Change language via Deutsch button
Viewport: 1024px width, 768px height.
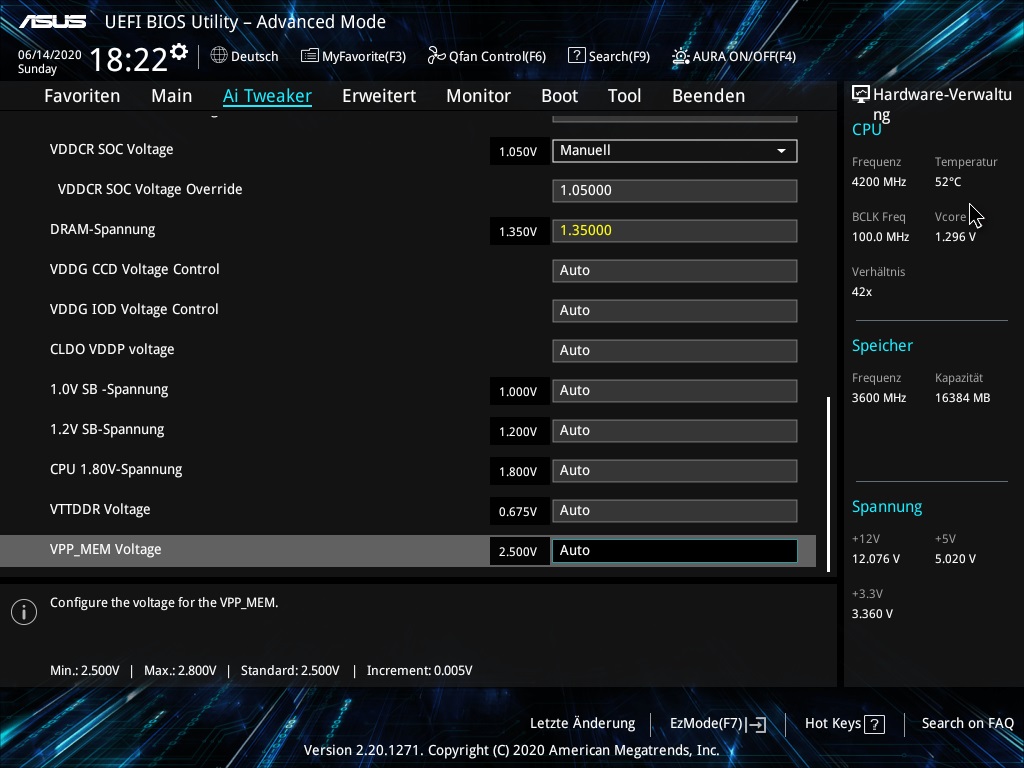pos(244,56)
